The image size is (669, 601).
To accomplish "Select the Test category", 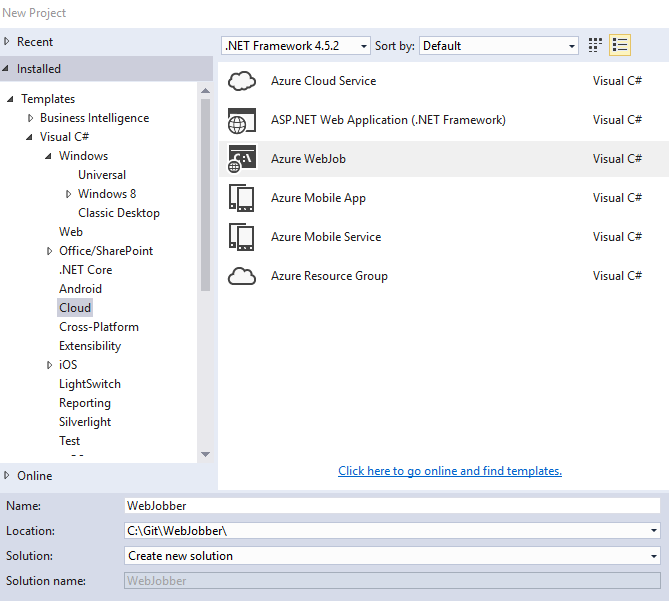I will click(69, 441).
